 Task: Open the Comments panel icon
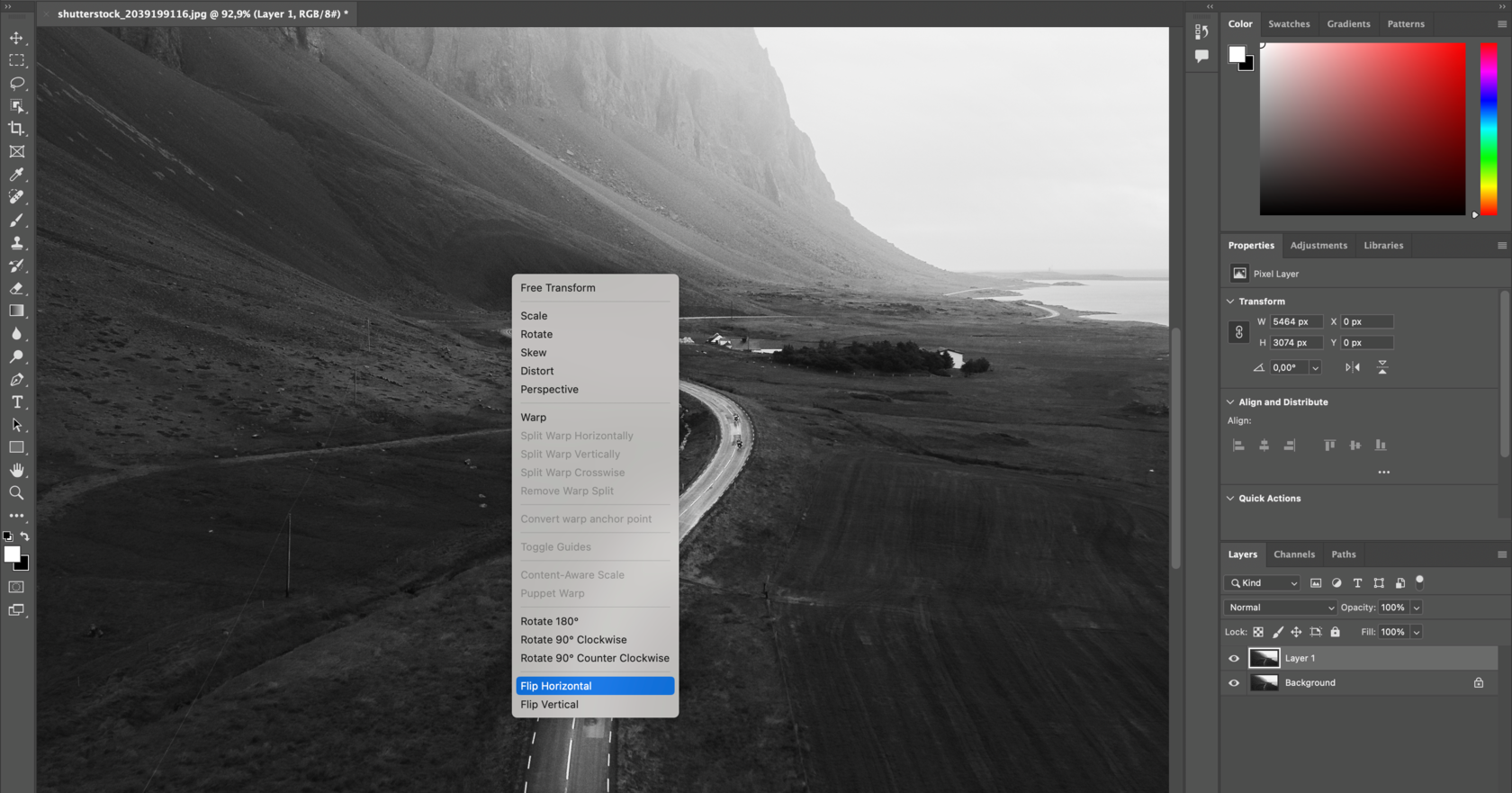pyautogui.click(x=1201, y=56)
